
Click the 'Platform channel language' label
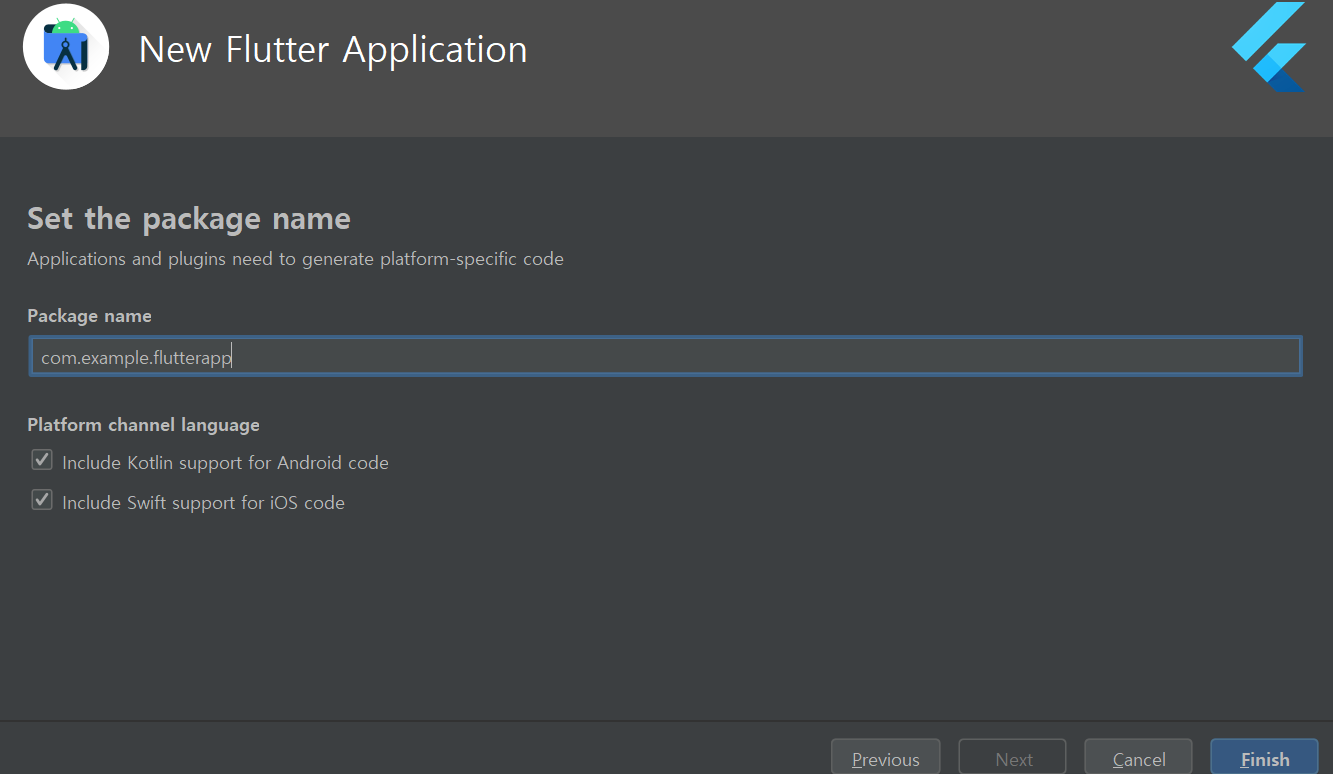143,425
